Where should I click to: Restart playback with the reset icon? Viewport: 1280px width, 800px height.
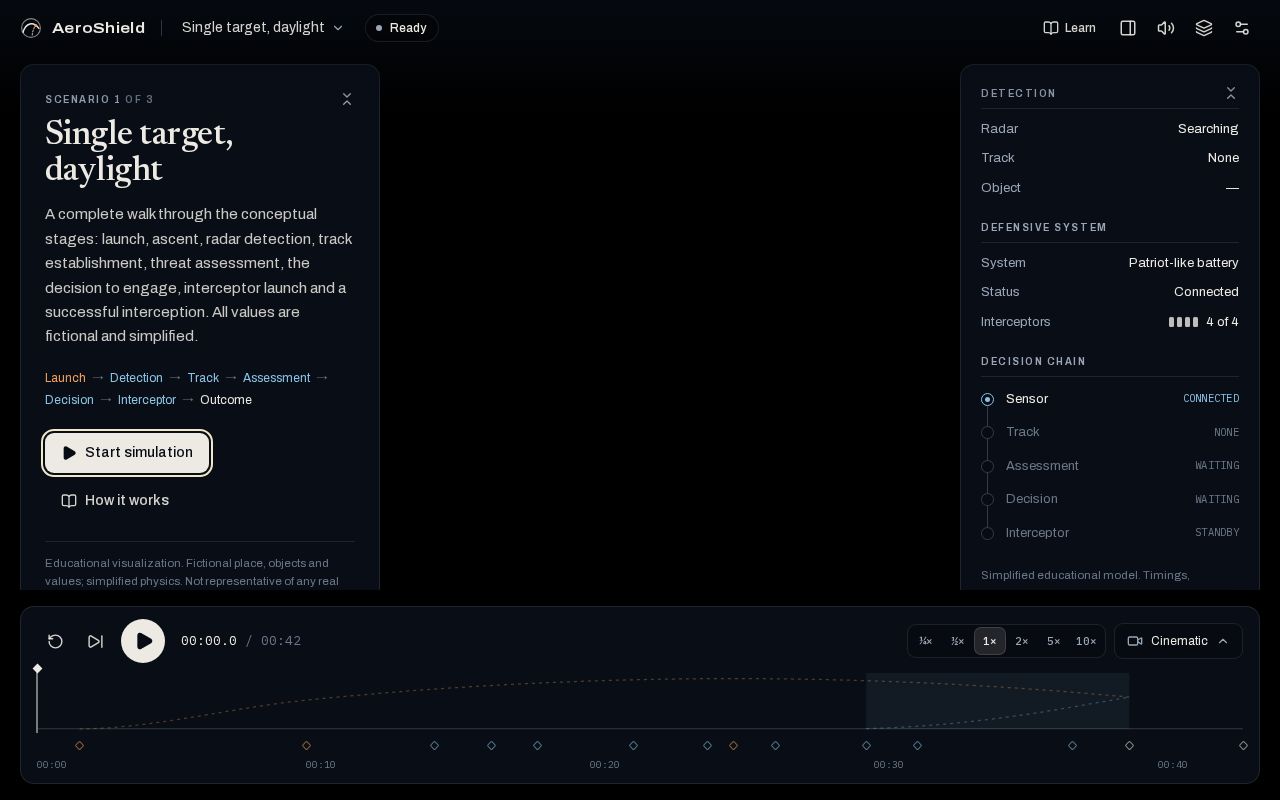(x=56, y=641)
